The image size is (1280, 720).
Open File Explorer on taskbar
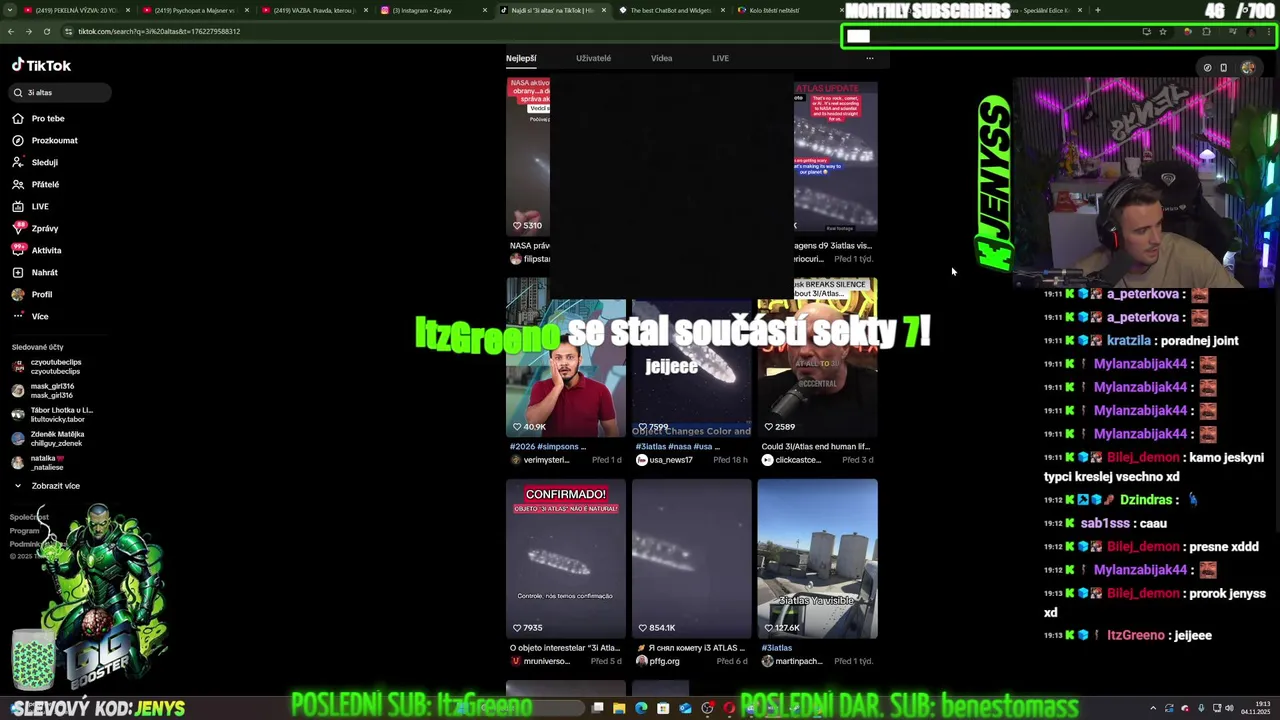pos(619,708)
